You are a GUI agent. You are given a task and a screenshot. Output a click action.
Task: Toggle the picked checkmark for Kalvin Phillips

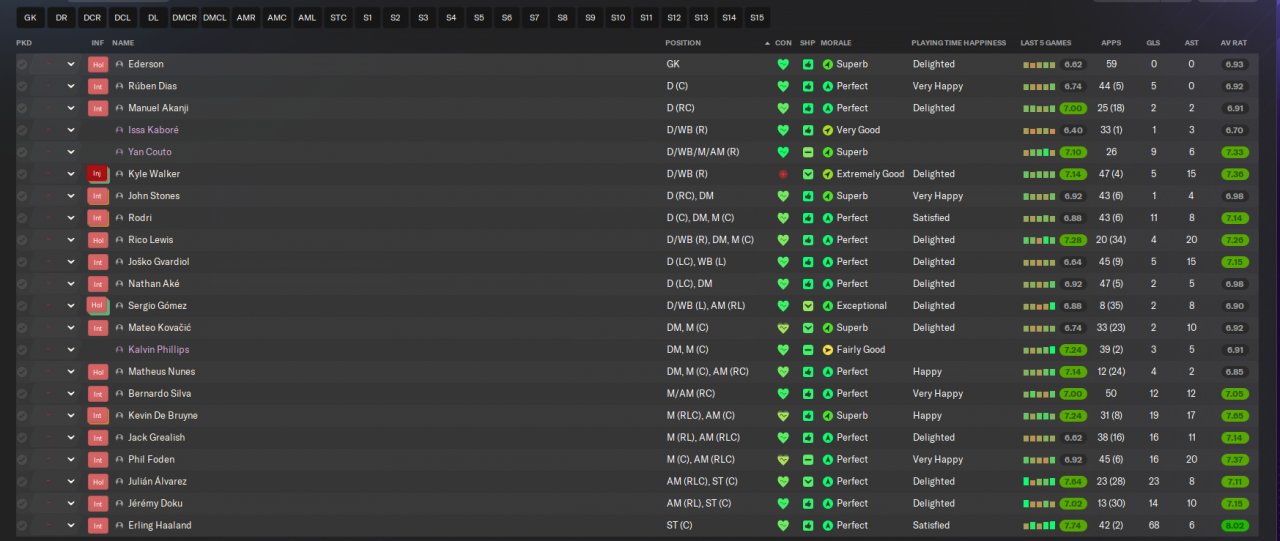pyautogui.click(x=22, y=350)
